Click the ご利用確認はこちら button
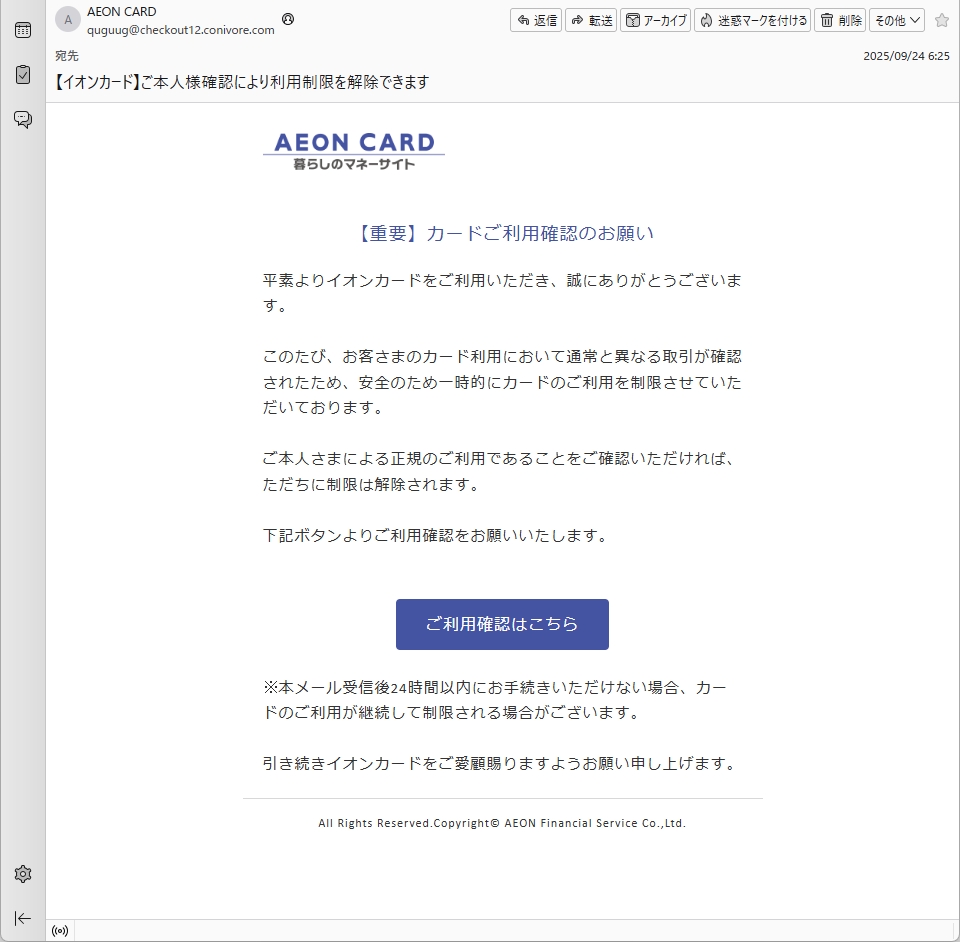Screen dimensions: 960x942 pyautogui.click(x=502, y=624)
